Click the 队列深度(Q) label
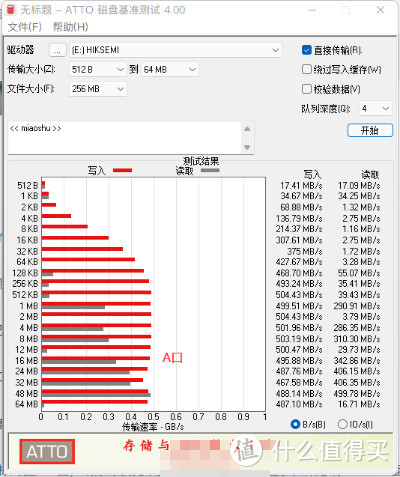This screenshot has height=477, width=400. click(x=326, y=109)
